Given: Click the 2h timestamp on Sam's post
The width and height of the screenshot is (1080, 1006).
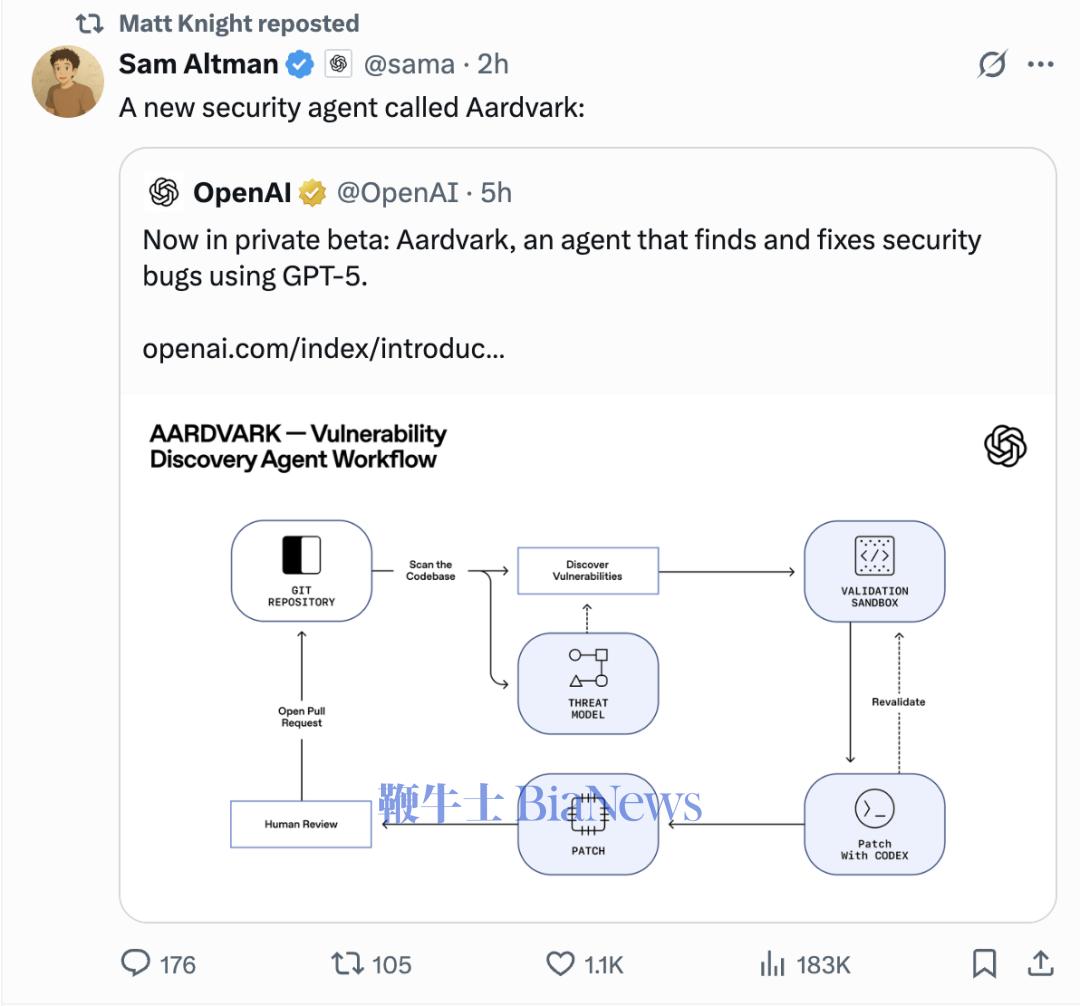Looking at the screenshot, I should tap(493, 64).
